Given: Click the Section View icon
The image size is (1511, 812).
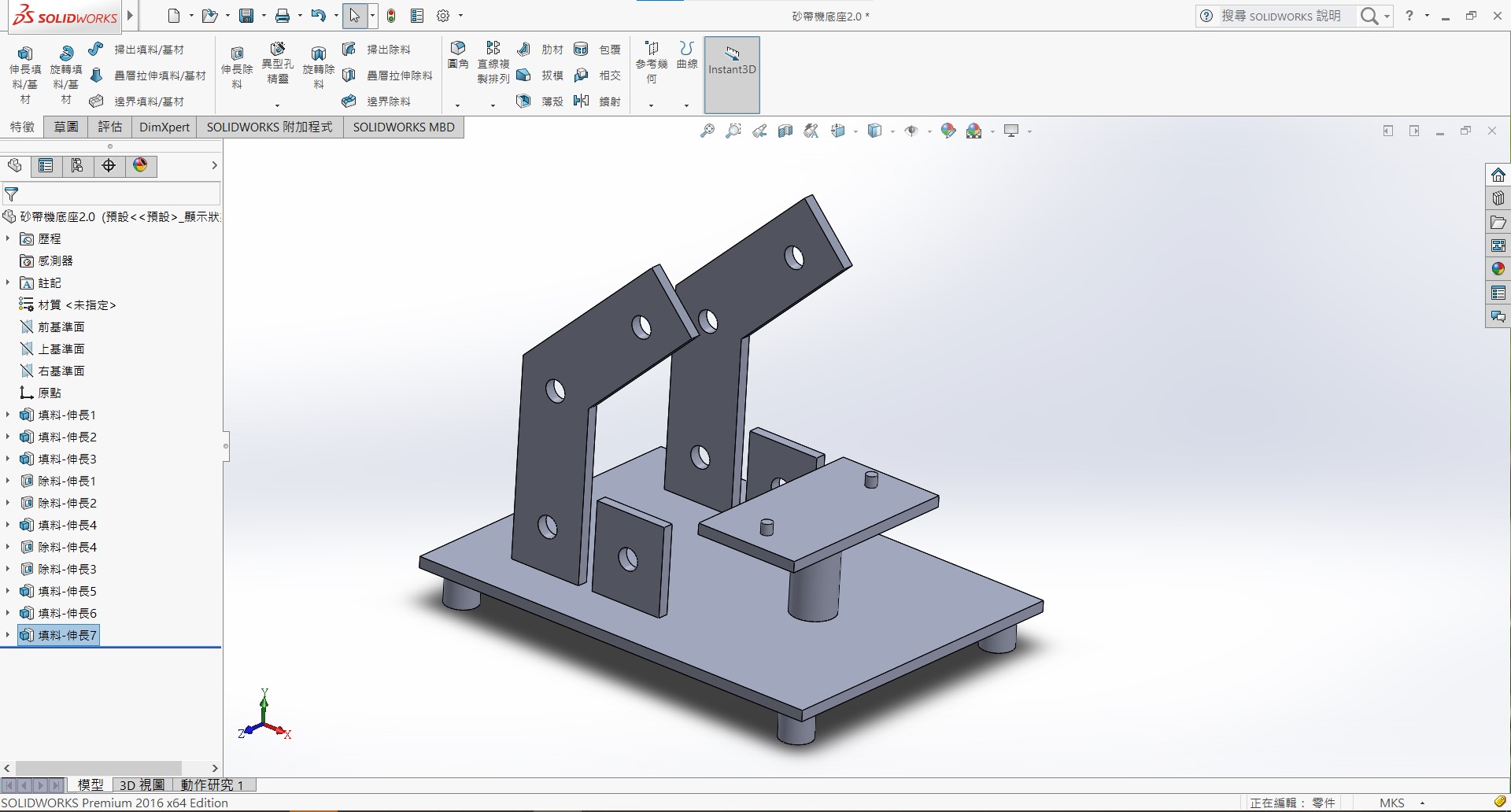Looking at the screenshot, I should click(785, 131).
